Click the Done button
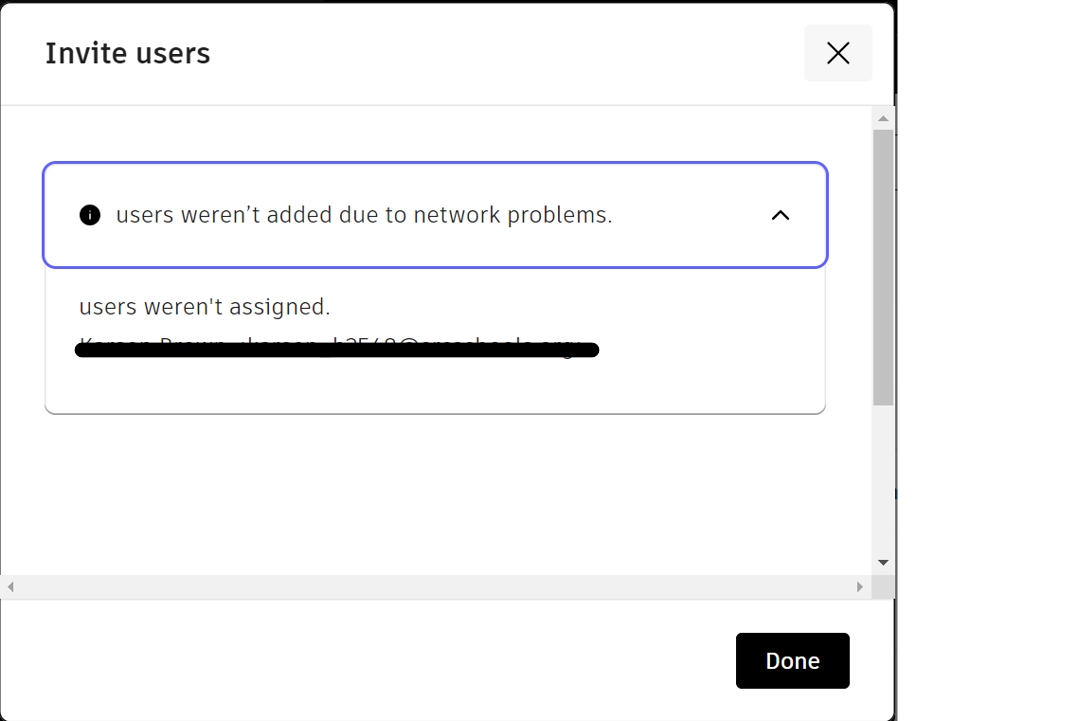Image resolution: width=1072 pixels, height=721 pixels. coord(792,660)
